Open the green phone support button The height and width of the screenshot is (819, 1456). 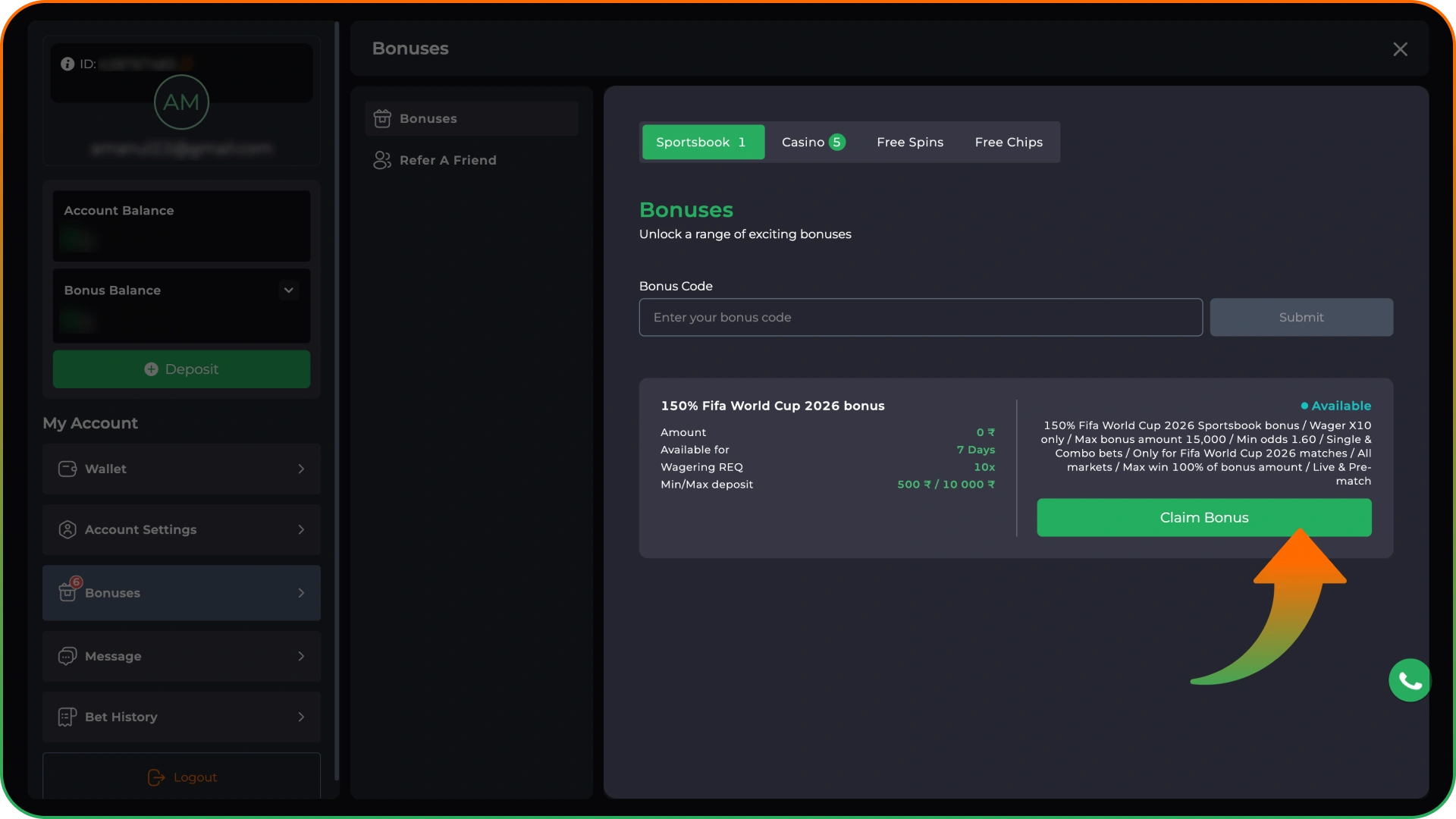(1410, 681)
